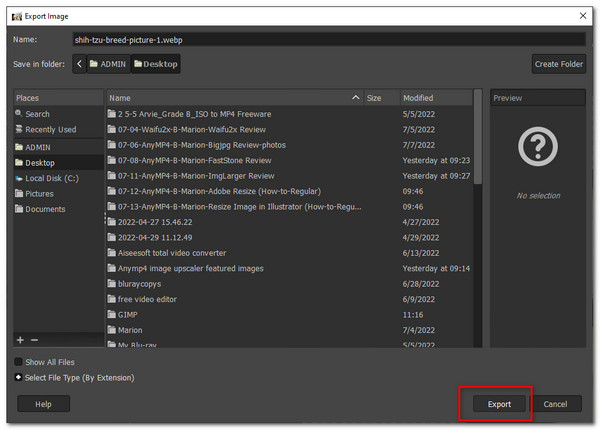Click the Name filename input field

(x=328, y=40)
